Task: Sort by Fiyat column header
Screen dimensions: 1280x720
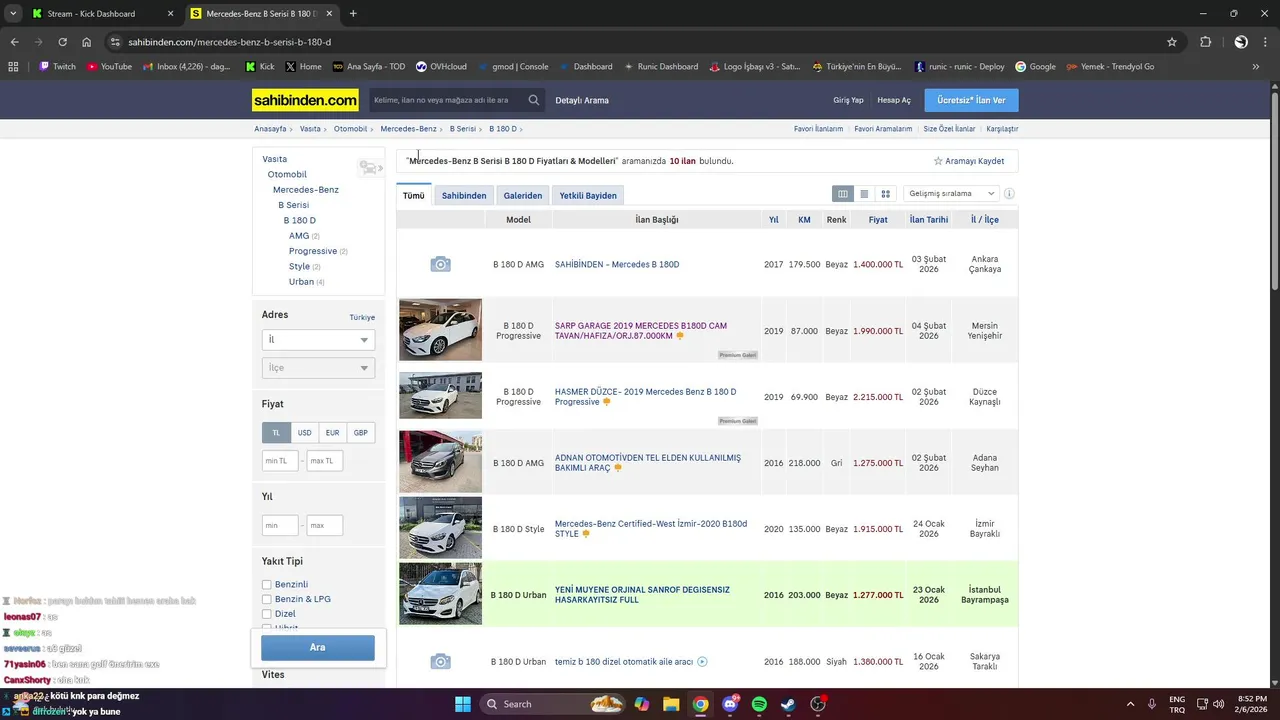Action: pyautogui.click(x=878, y=219)
